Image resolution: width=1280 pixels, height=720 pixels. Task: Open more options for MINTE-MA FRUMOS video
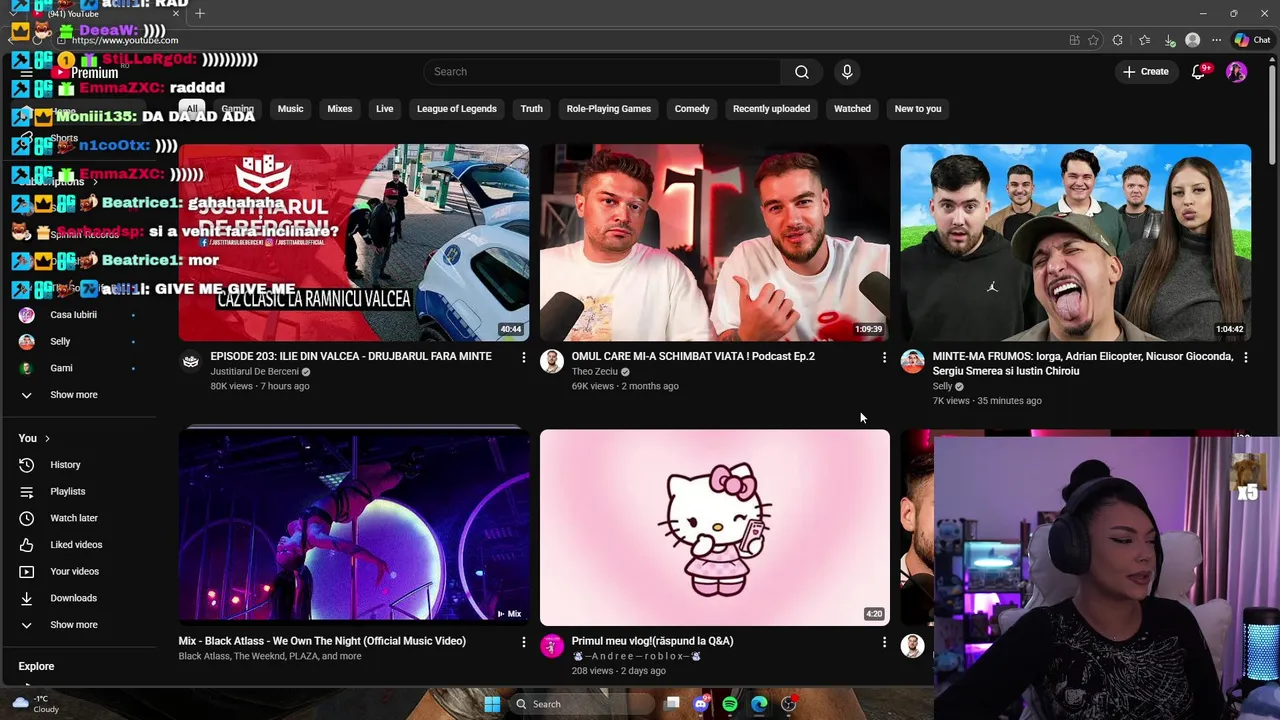click(x=1245, y=357)
